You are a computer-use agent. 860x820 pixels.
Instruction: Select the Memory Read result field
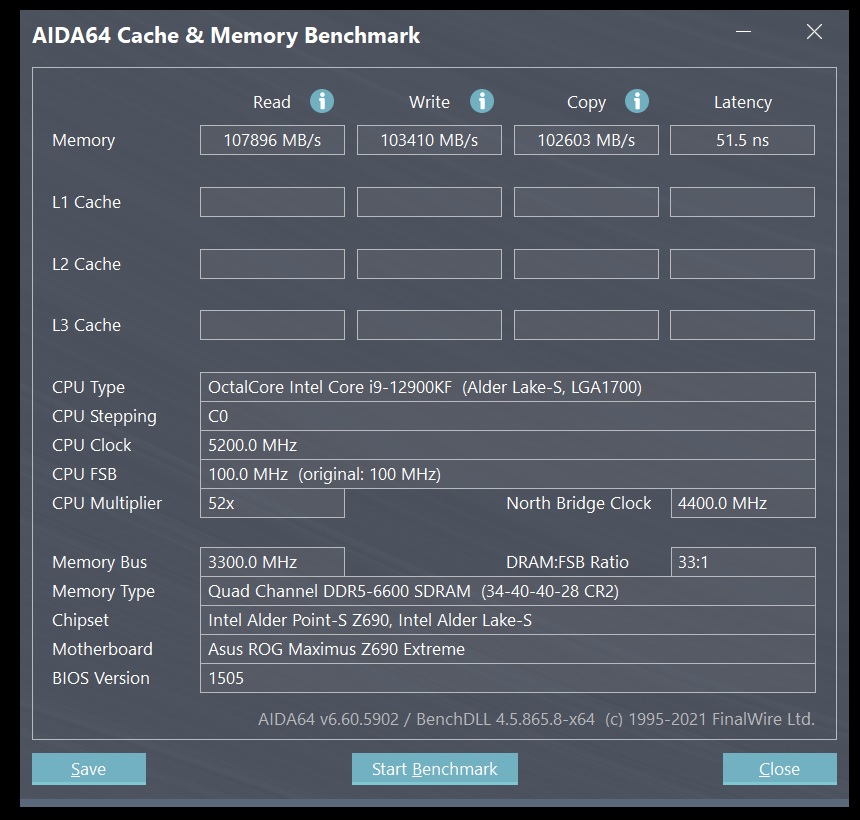point(272,140)
